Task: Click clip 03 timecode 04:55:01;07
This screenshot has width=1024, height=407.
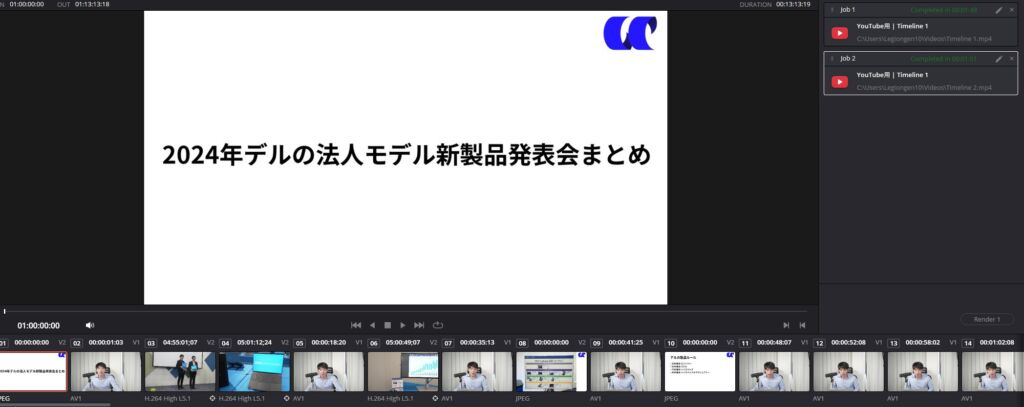Action: (x=180, y=342)
